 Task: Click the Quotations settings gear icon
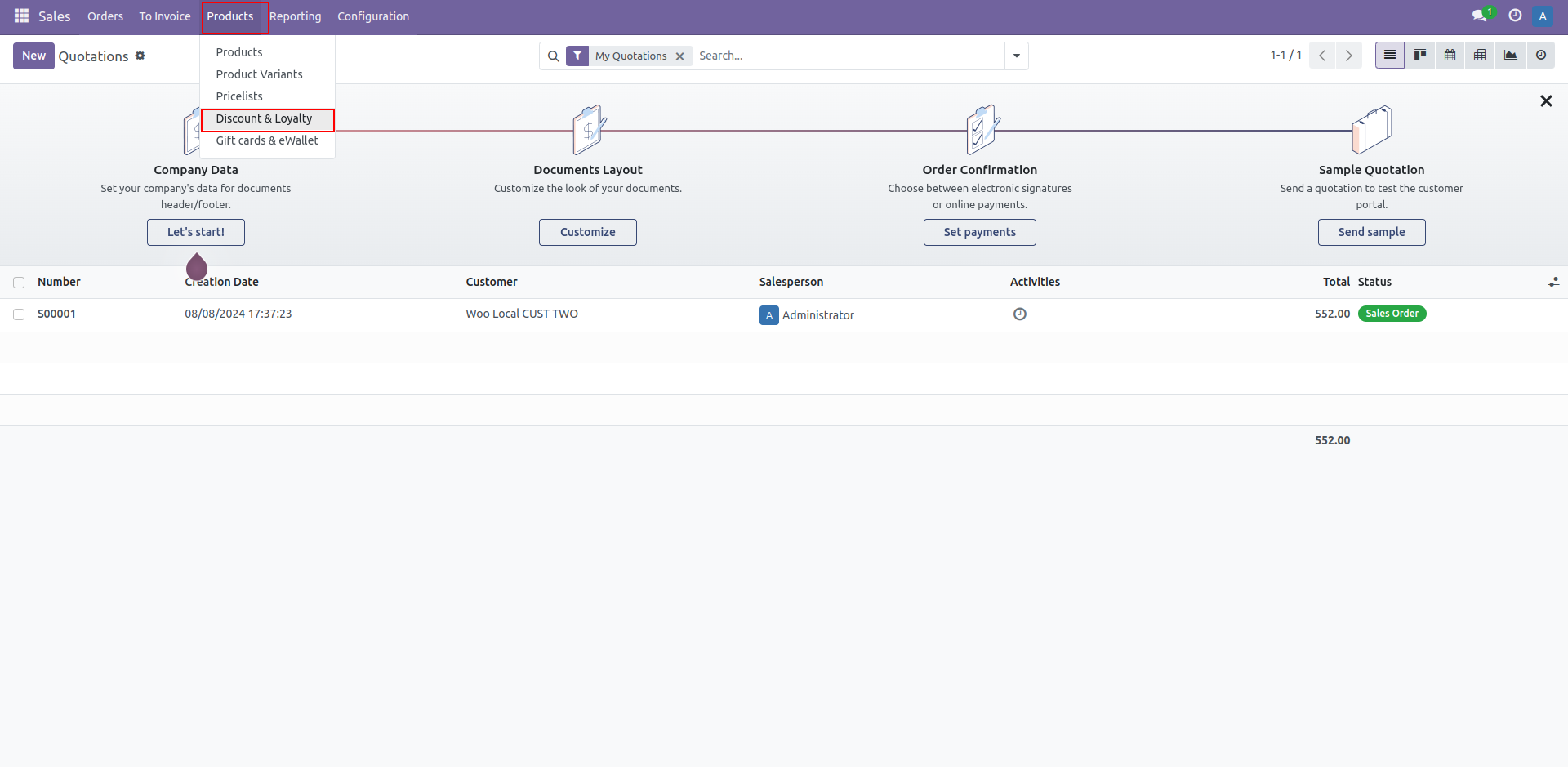140,56
